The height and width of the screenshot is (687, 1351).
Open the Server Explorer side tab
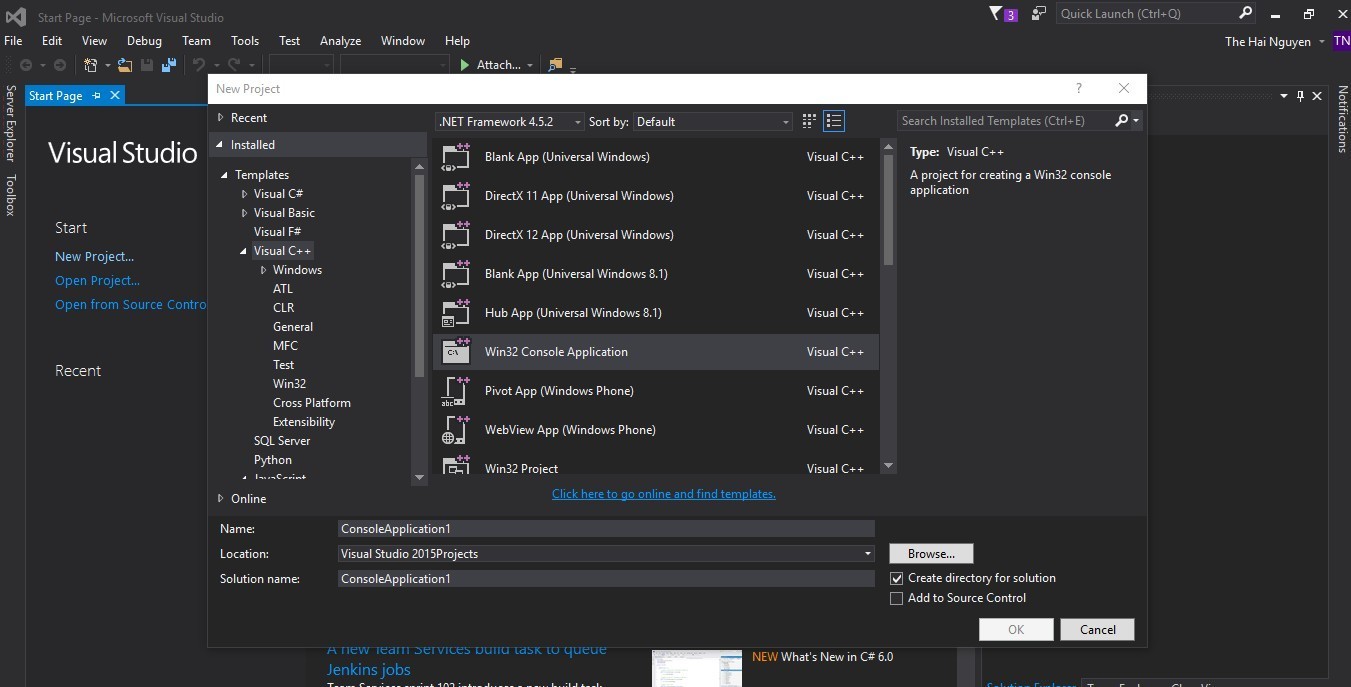tap(11, 124)
